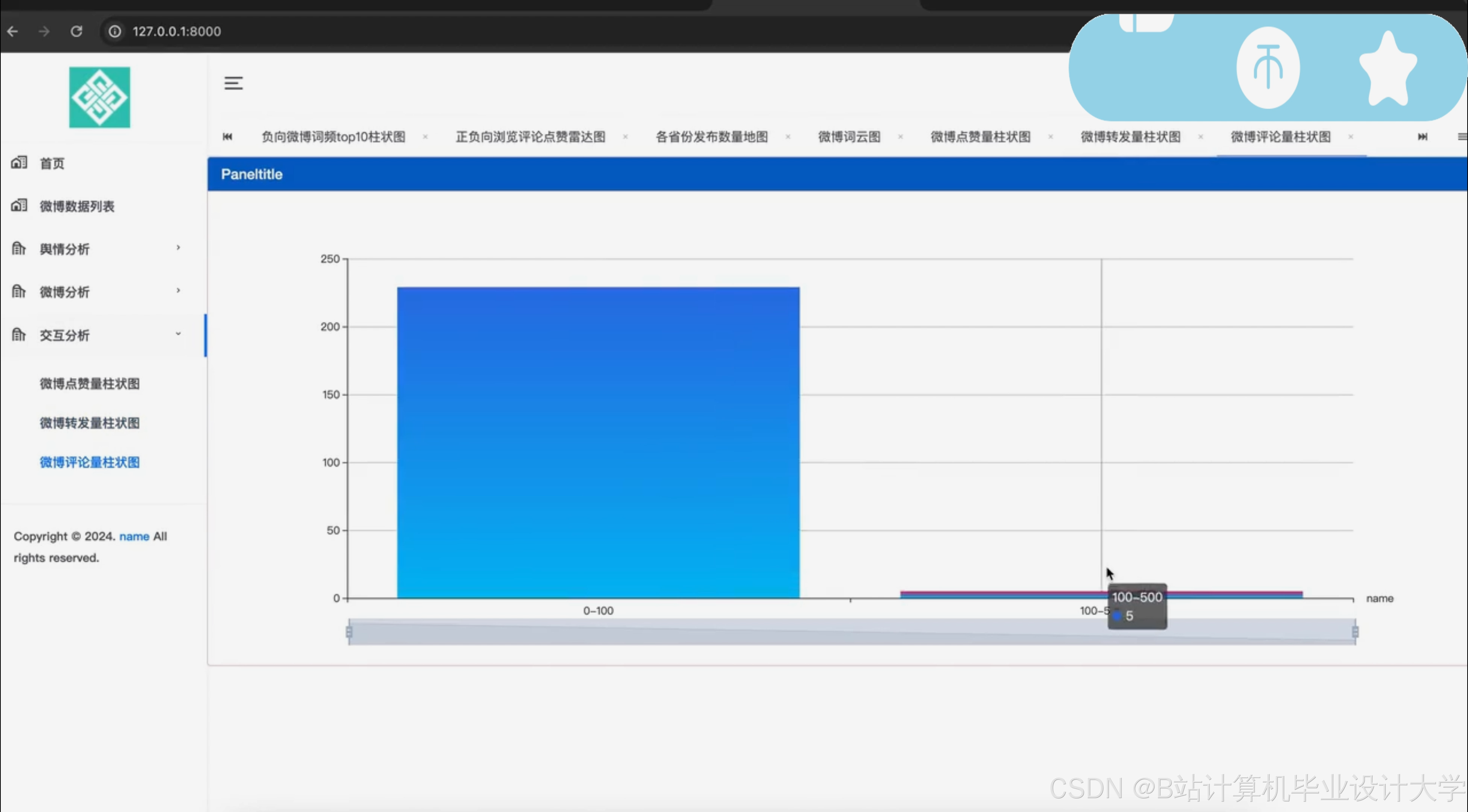
Task: Click the hamburger menu toggle icon
Action: (x=233, y=83)
